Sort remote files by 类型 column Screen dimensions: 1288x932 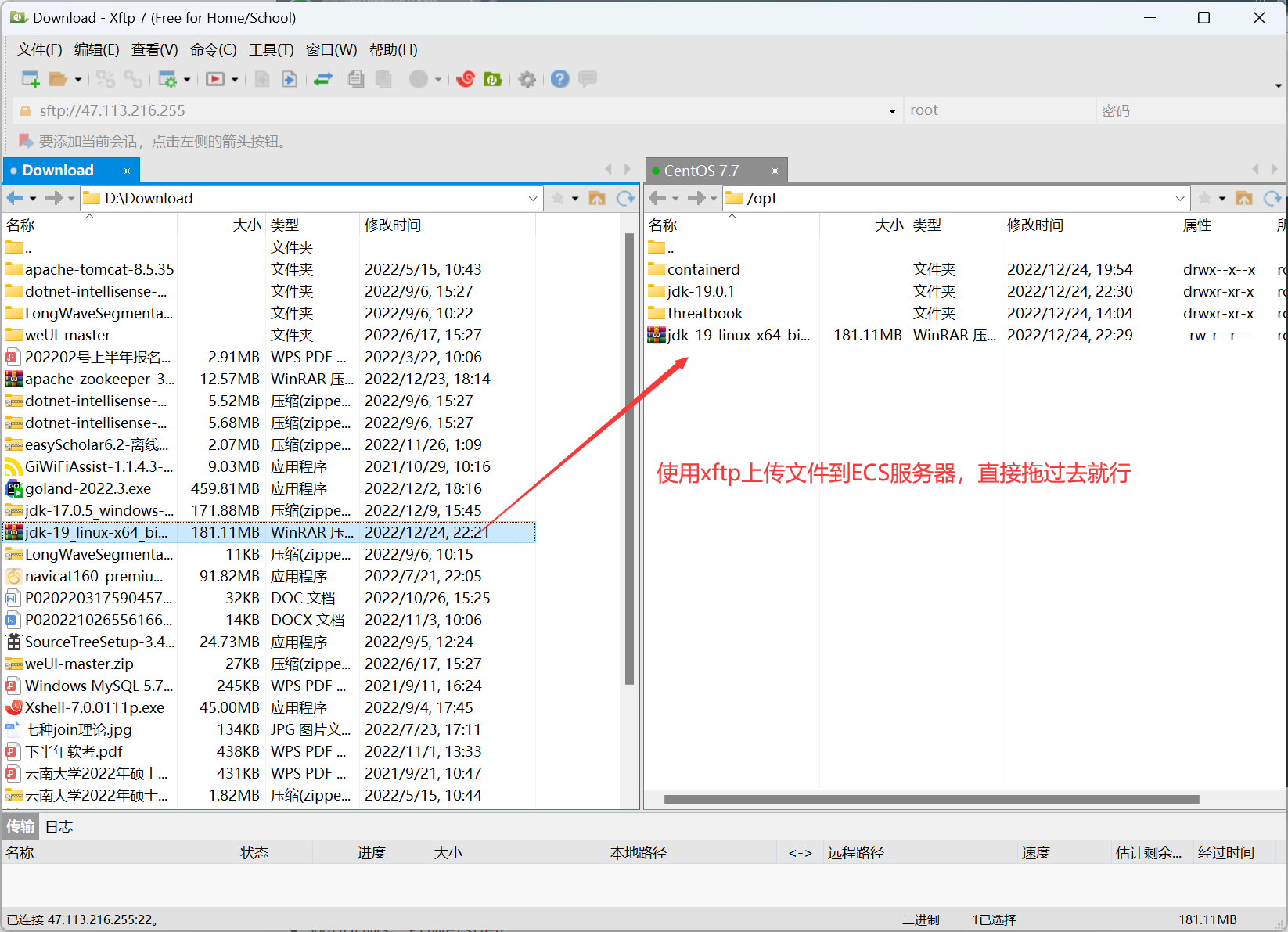pos(955,225)
